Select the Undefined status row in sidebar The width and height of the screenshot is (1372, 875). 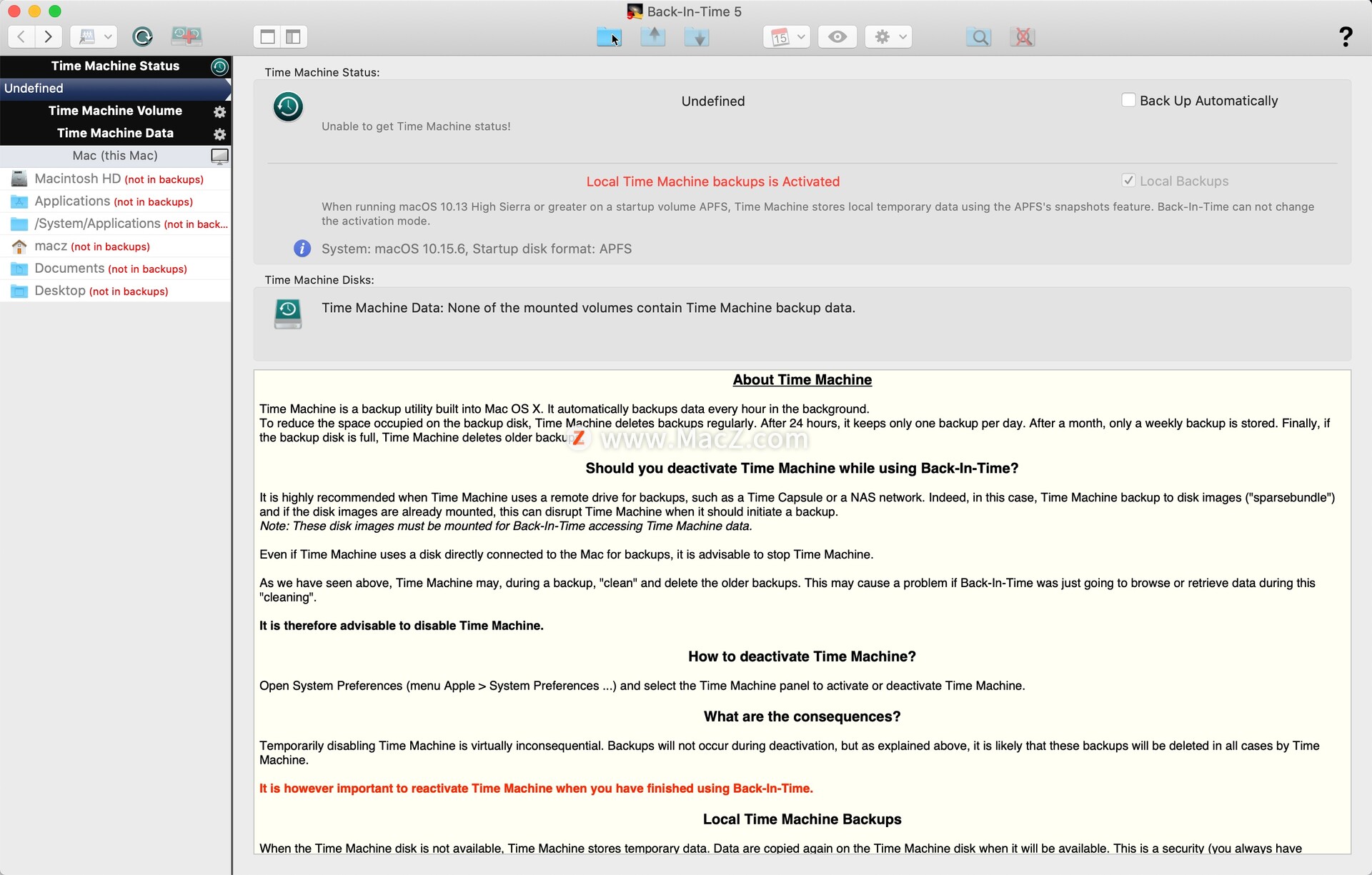(x=115, y=89)
